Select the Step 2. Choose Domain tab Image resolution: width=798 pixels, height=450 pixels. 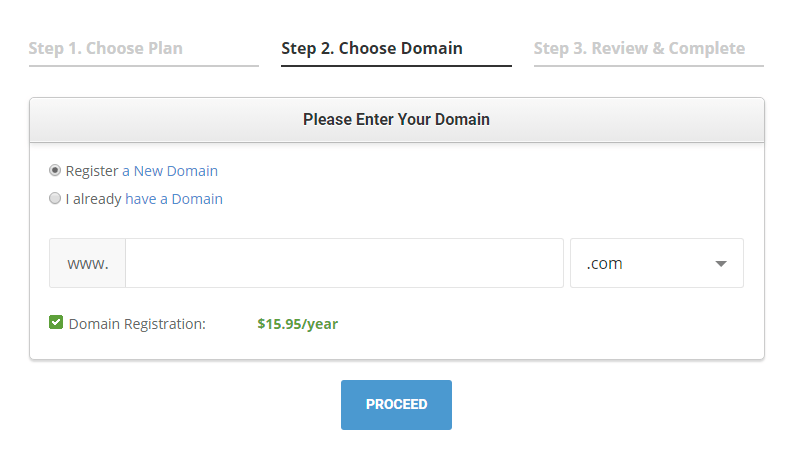(x=372, y=48)
